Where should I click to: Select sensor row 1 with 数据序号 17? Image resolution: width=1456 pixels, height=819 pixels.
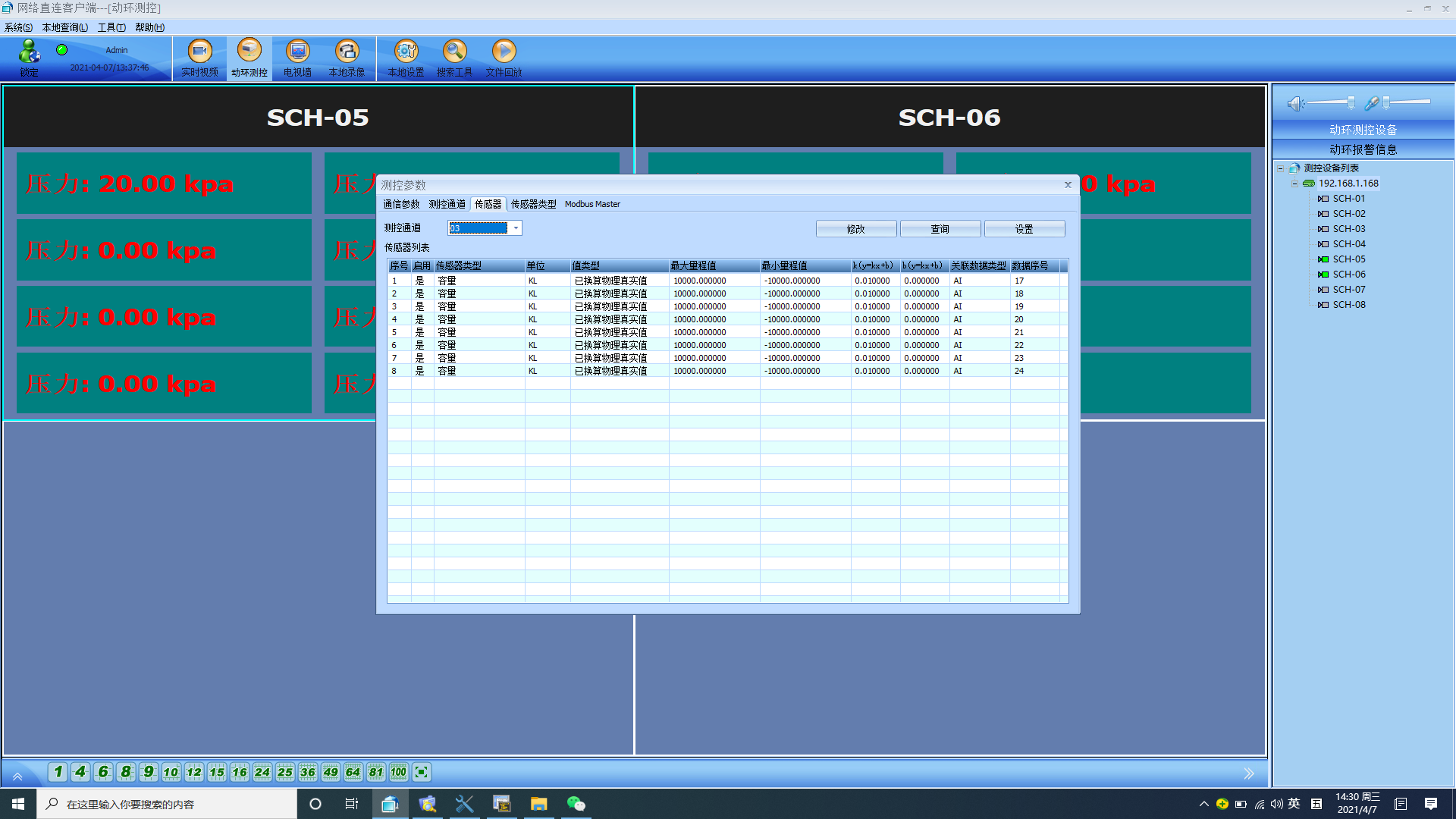pyautogui.click(x=727, y=281)
